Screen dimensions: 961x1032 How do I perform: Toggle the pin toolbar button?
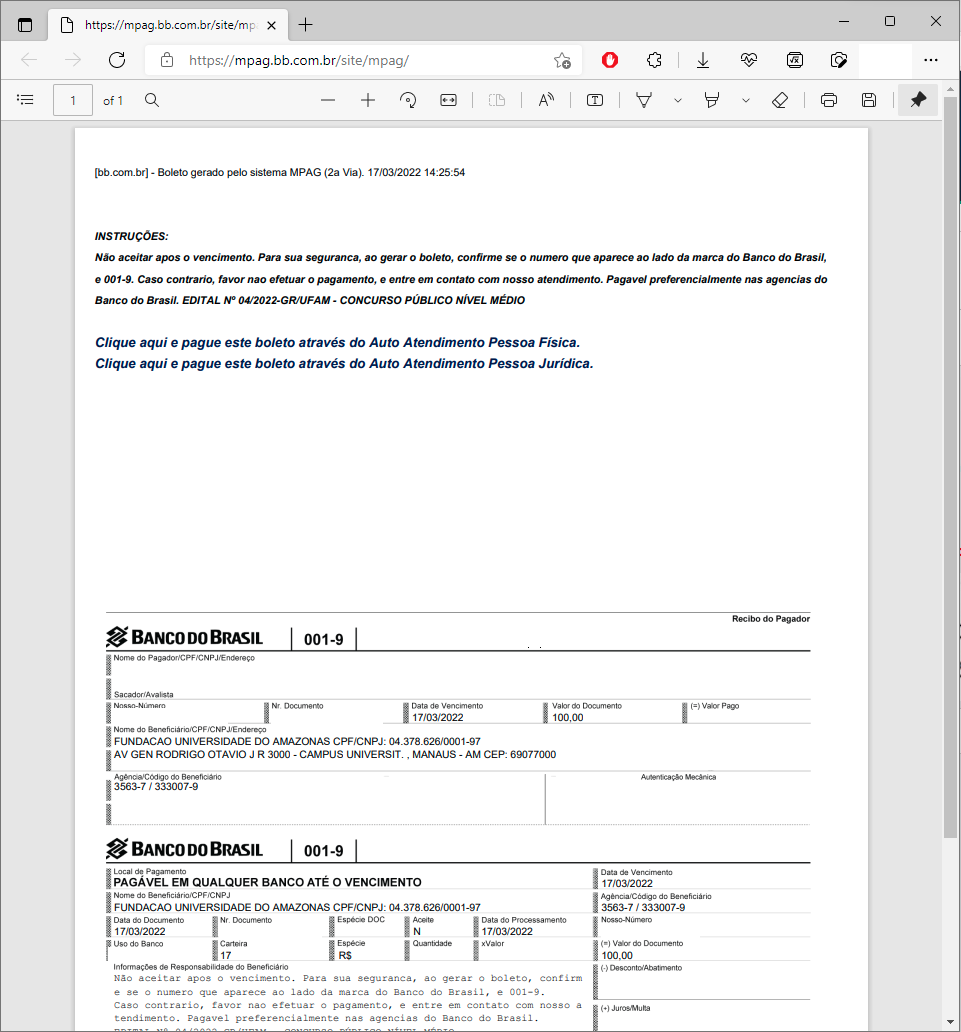[918, 100]
